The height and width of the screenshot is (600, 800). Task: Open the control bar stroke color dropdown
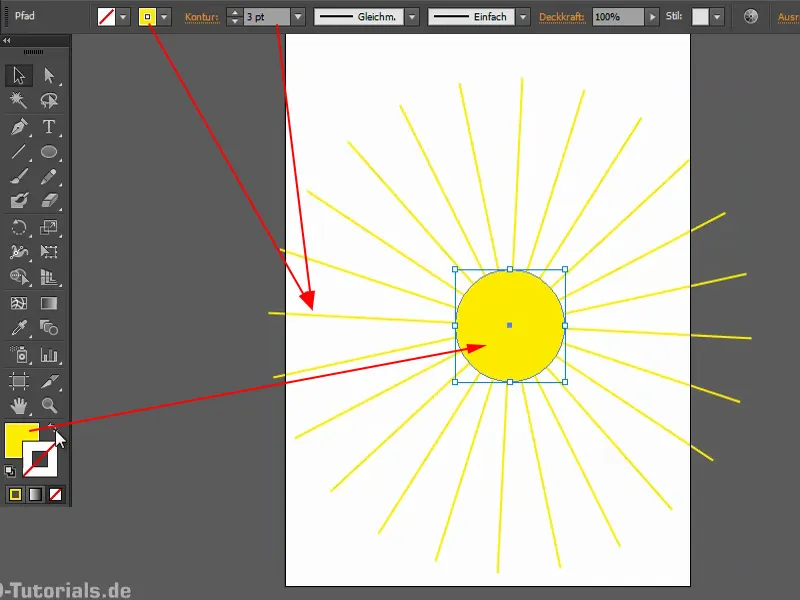pyautogui.click(x=164, y=17)
